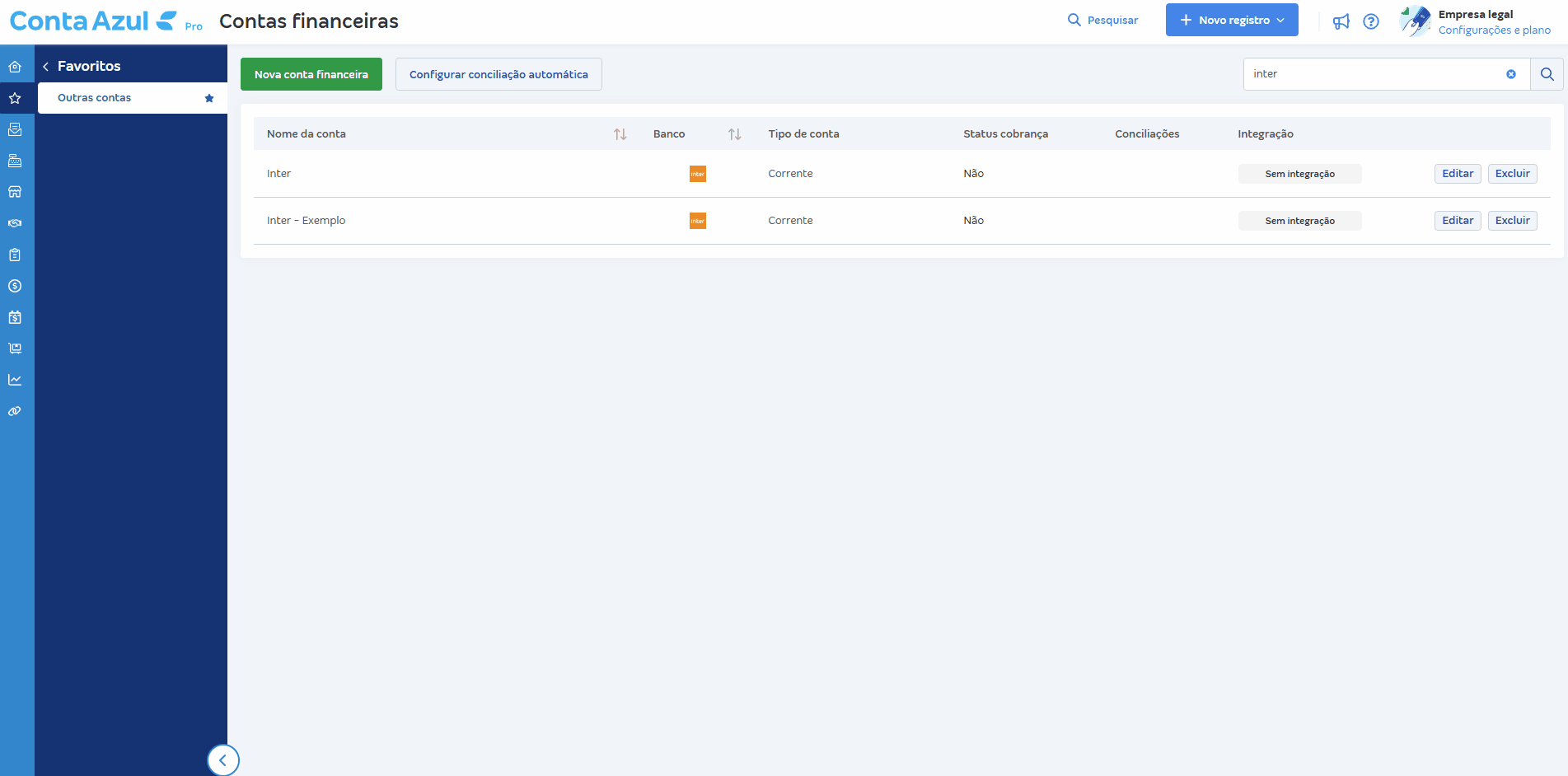Click Nova conta financeira button
Viewport: 1568px width, 776px height.
tap(311, 74)
